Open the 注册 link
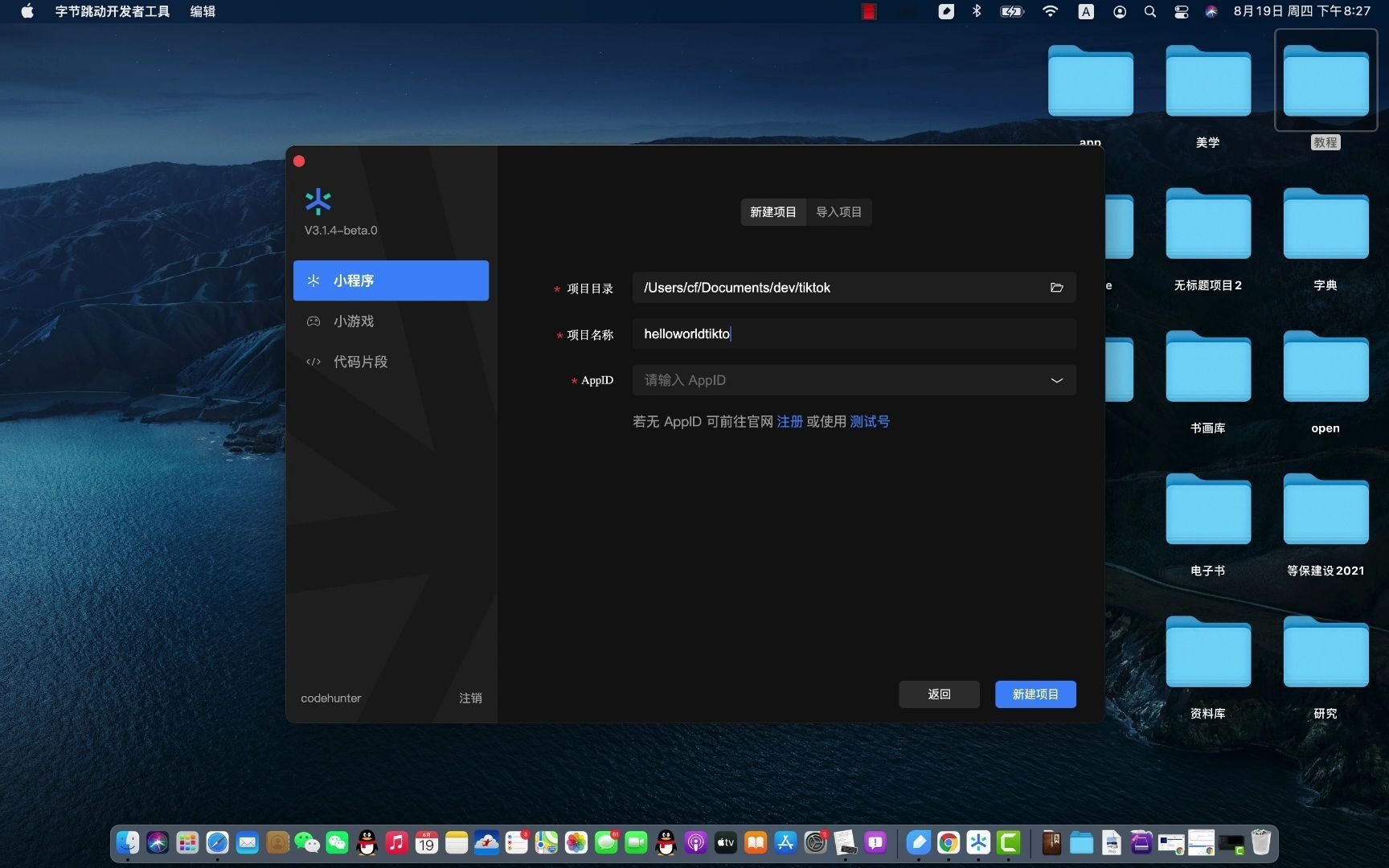The width and height of the screenshot is (1389, 868). point(789,421)
